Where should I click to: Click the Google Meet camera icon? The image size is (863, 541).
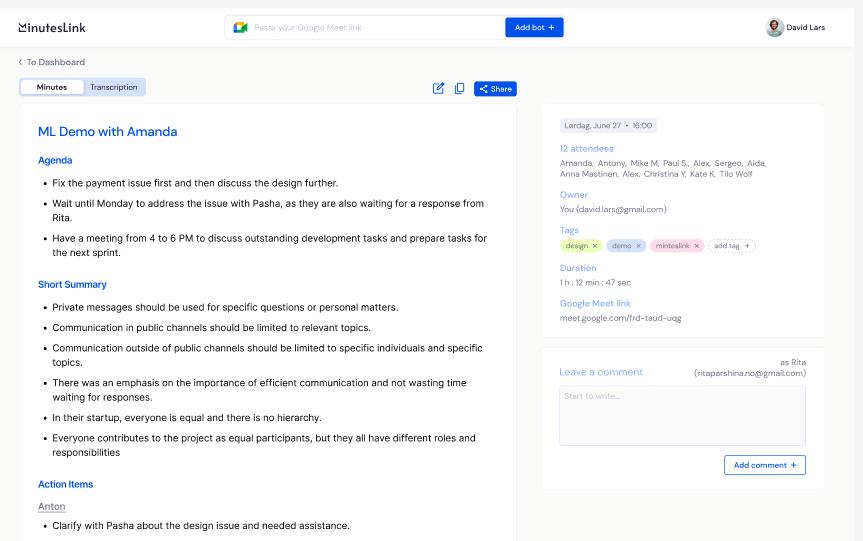click(240, 27)
